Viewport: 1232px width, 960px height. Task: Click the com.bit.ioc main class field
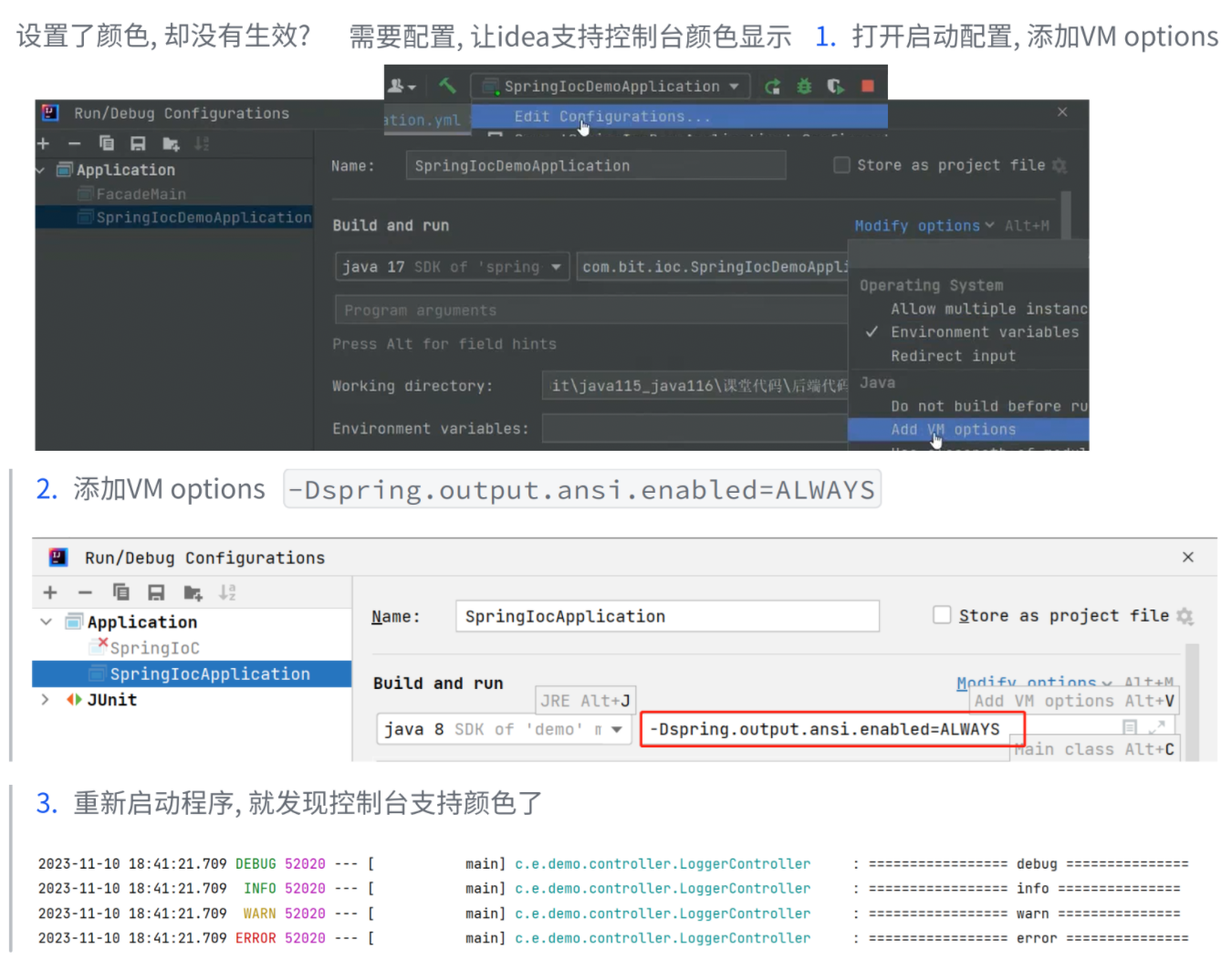(x=712, y=266)
